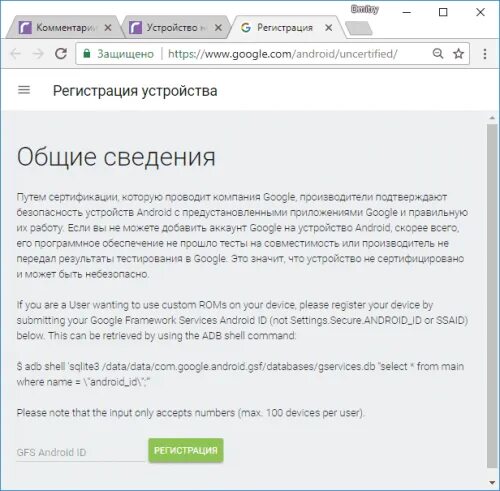Image resolution: width=500 pixels, height=491 pixels.
Task: Go forward with the browser forward arrow
Action: click(x=39, y=54)
